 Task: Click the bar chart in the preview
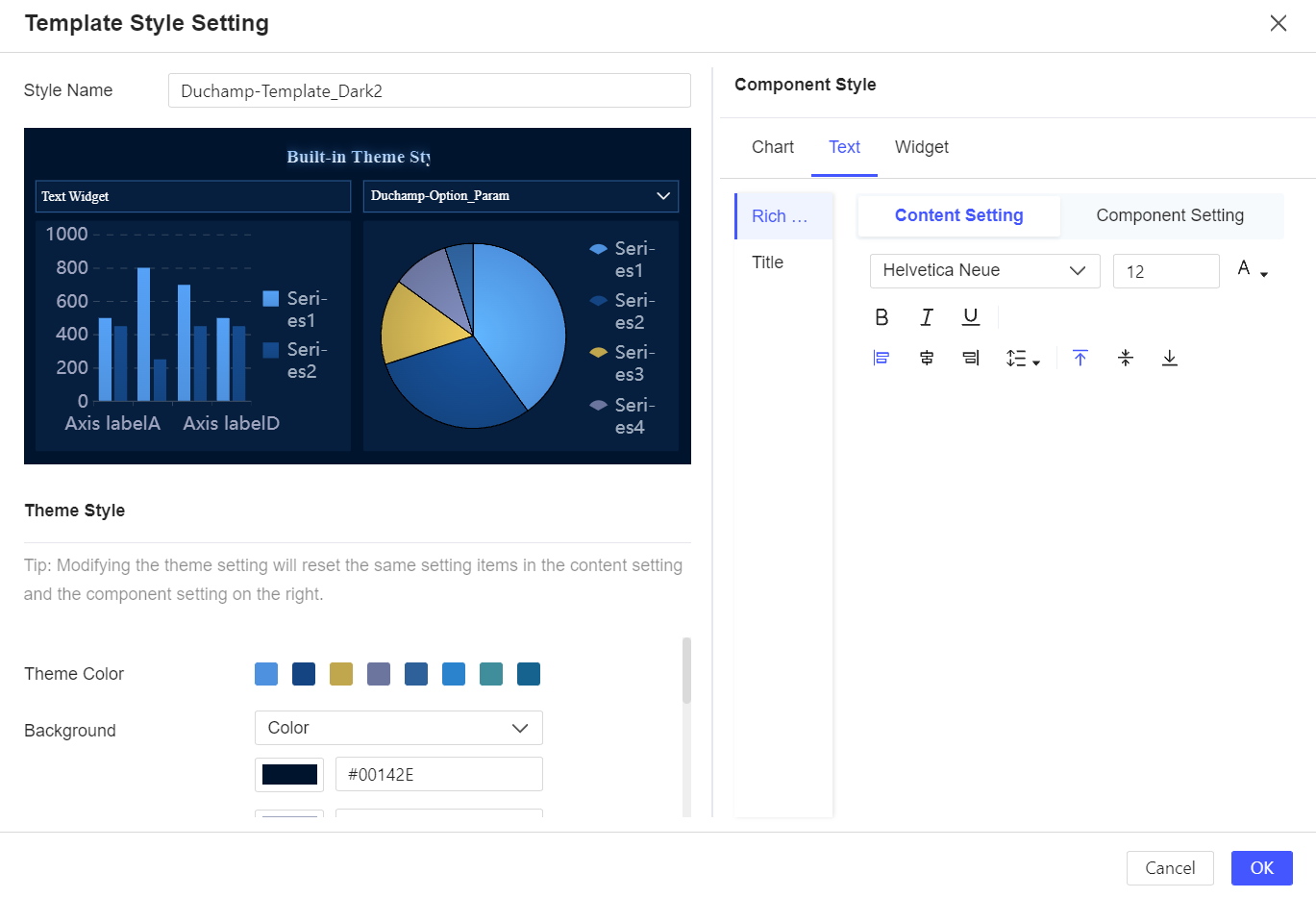[193, 336]
